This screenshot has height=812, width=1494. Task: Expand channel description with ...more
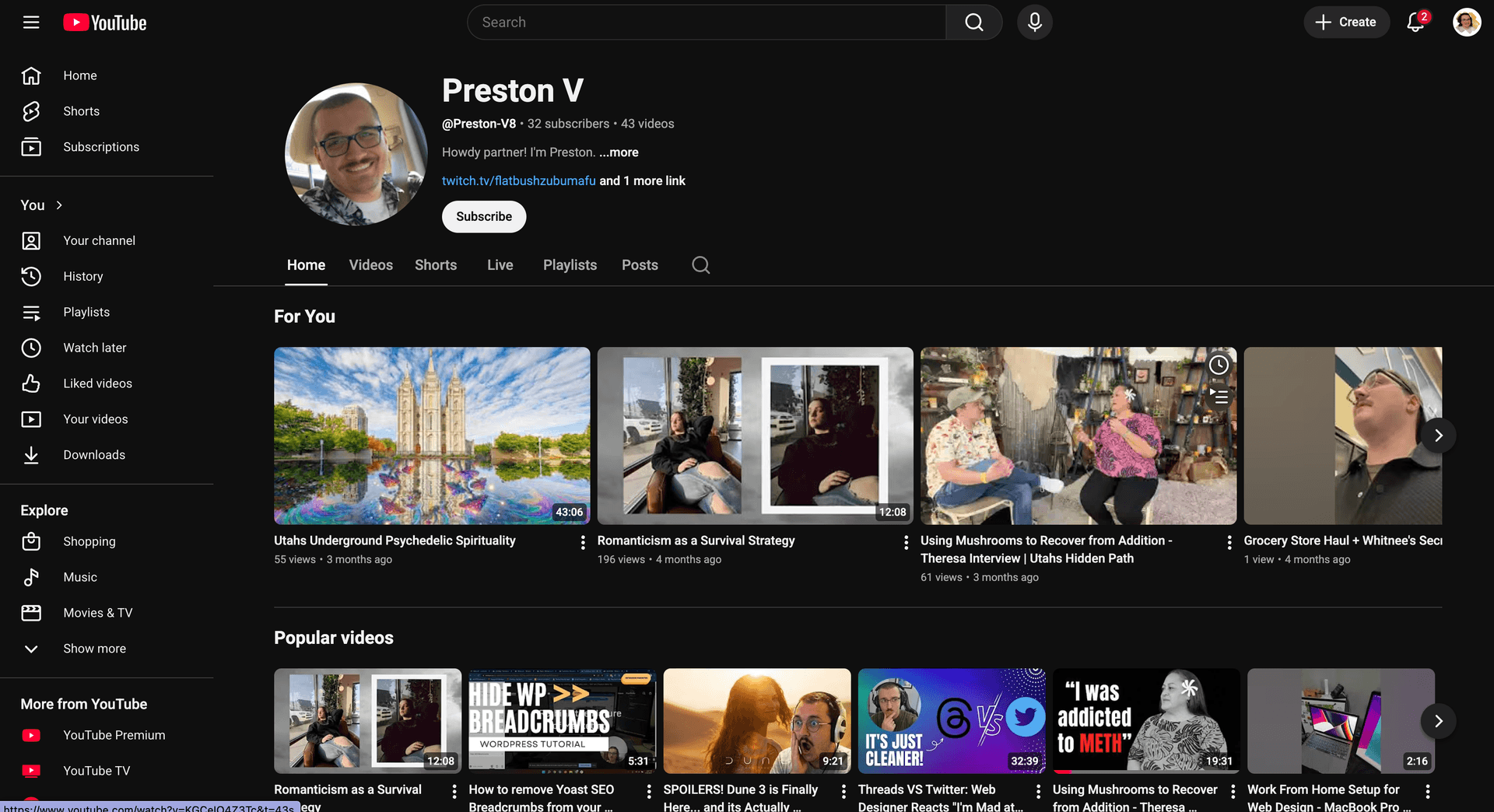(619, 152)
